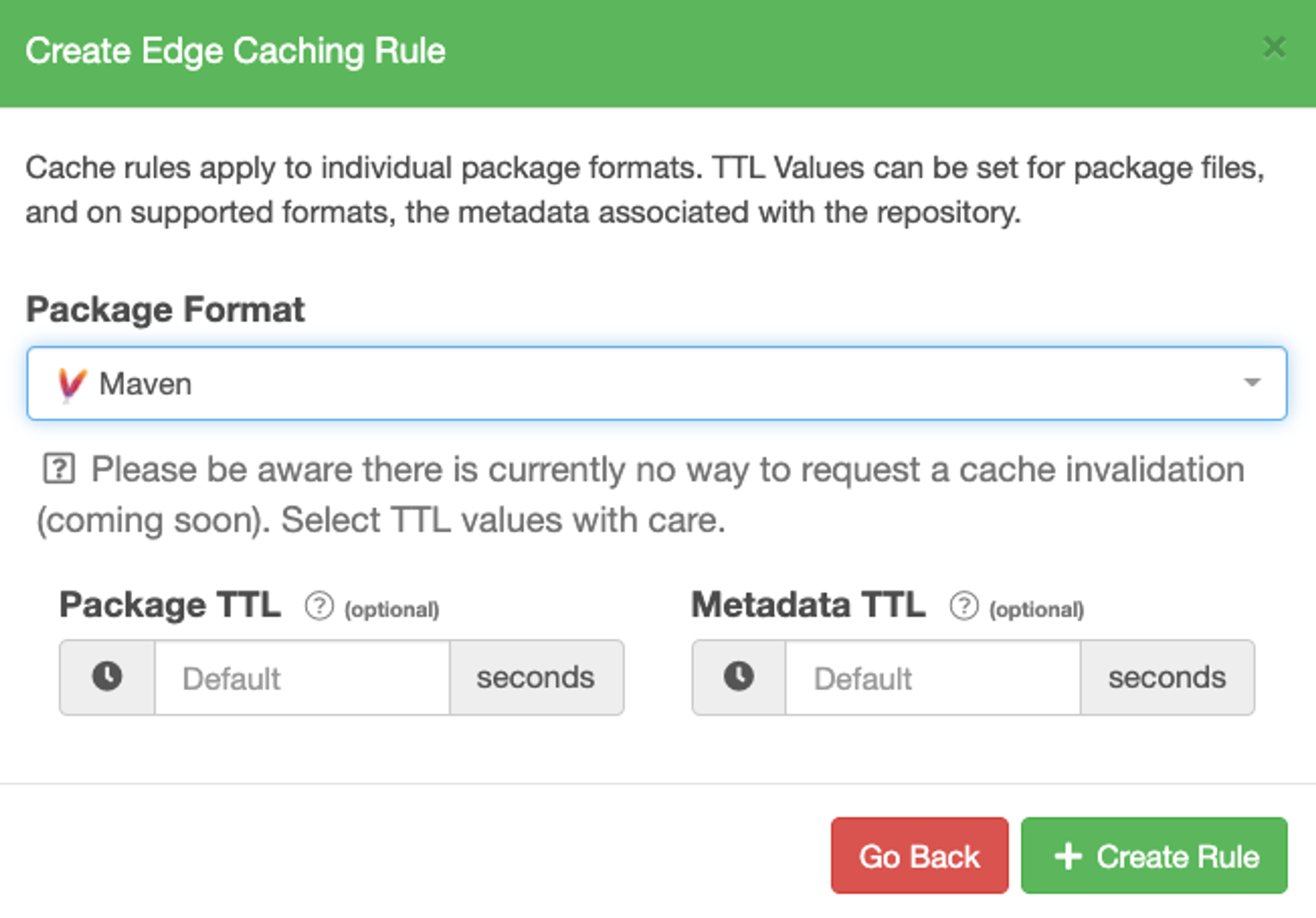Click the Metadata TTL label text
The height and width of the screenshot is (918, 1316).
click(x=808, y=604)
